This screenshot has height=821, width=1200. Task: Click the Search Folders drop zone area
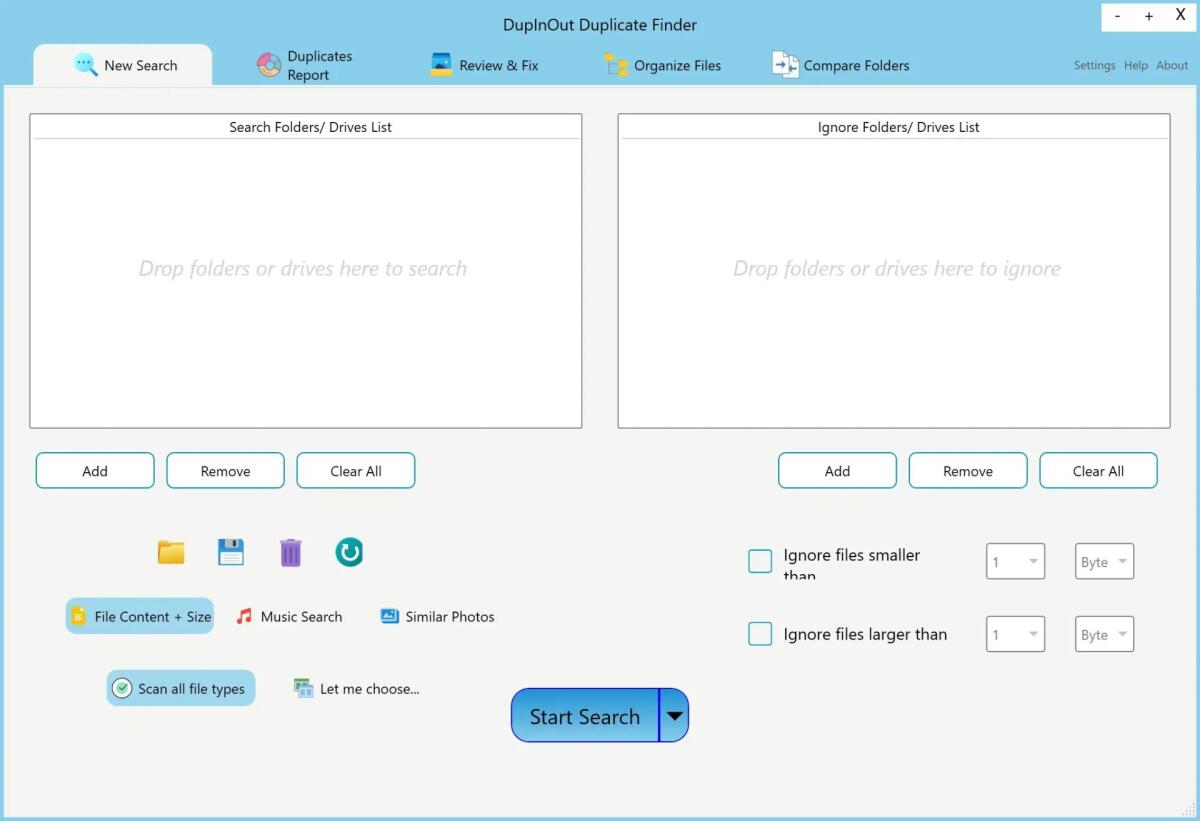(x=305, y=270)
